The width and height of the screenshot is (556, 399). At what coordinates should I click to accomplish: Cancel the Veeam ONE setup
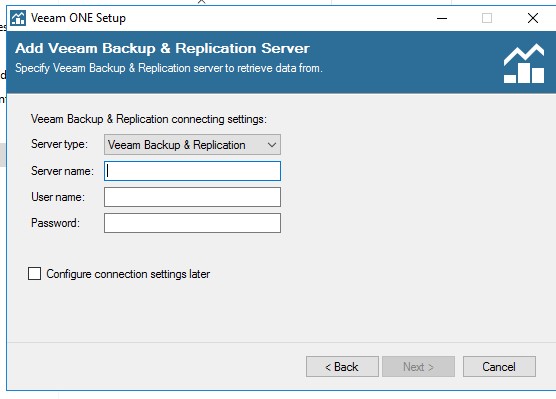click(x=499, y=367)
